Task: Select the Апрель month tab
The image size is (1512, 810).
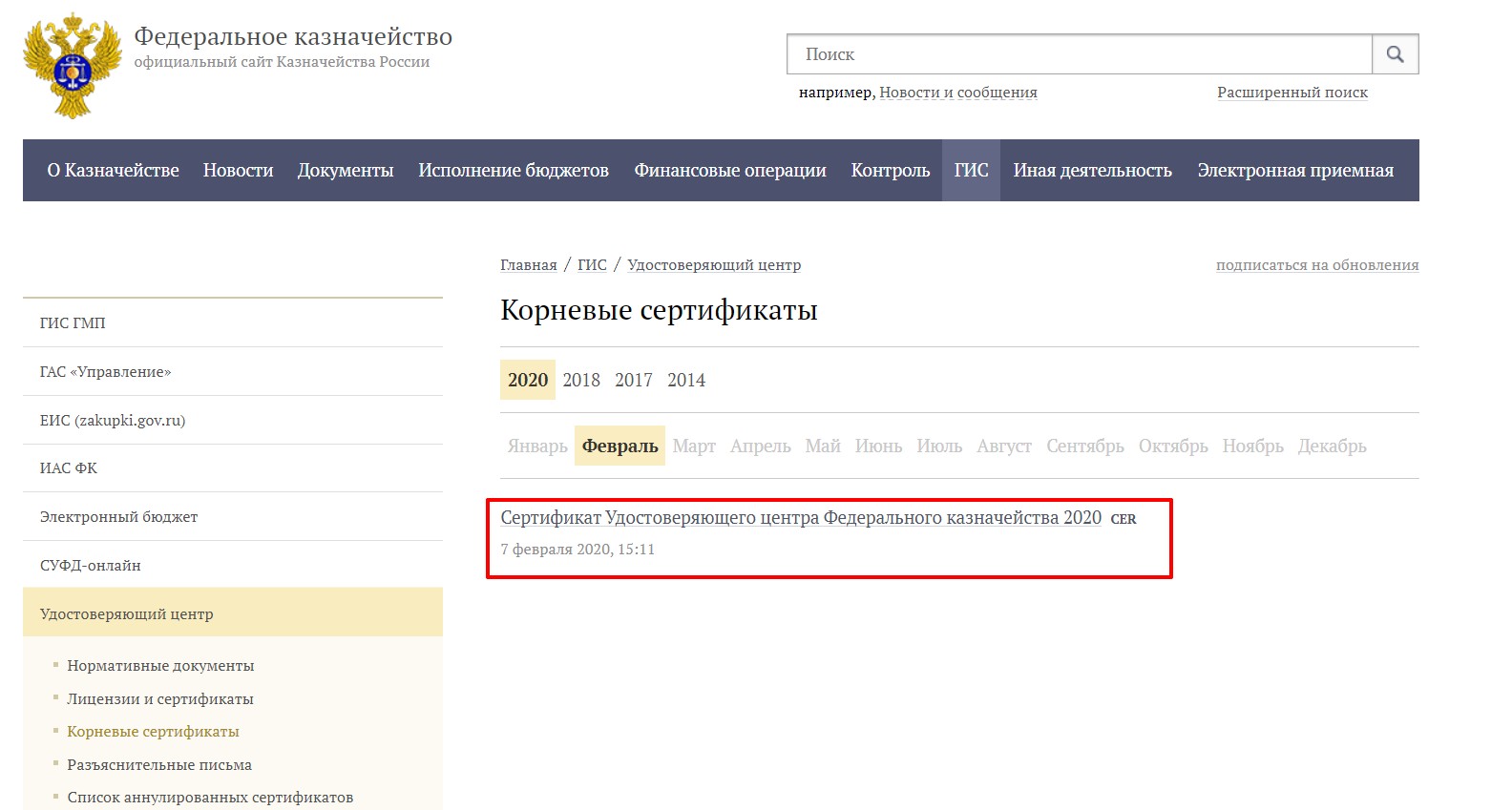Action: coord(761,446)
